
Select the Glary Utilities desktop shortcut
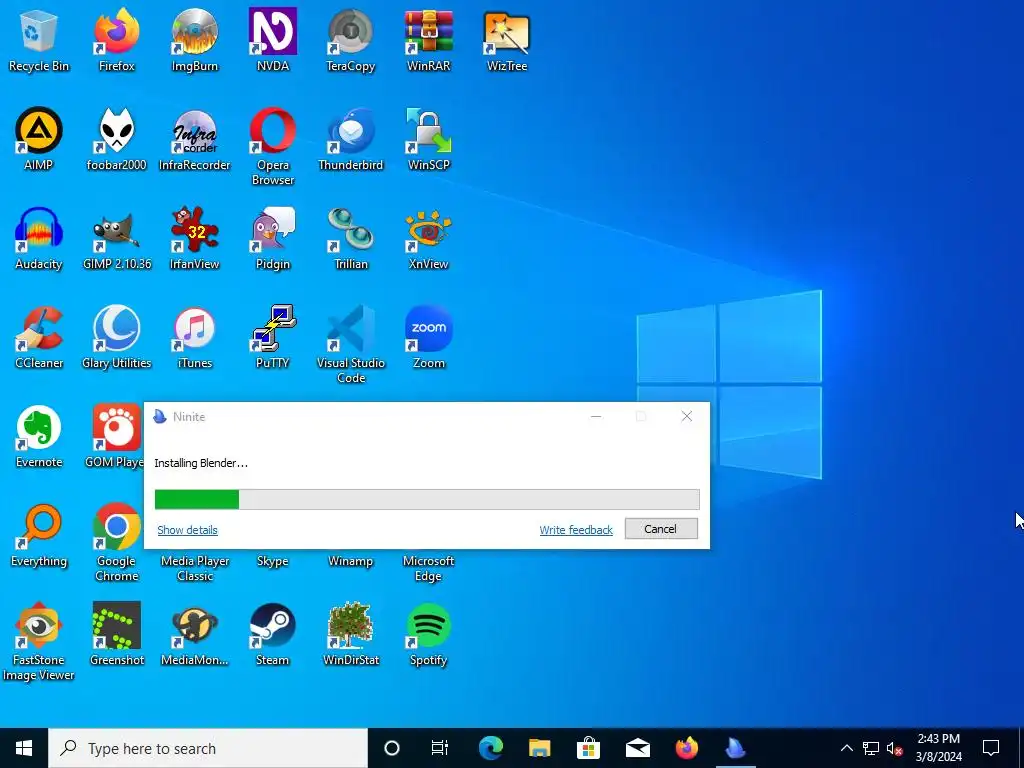click(117, 337)
